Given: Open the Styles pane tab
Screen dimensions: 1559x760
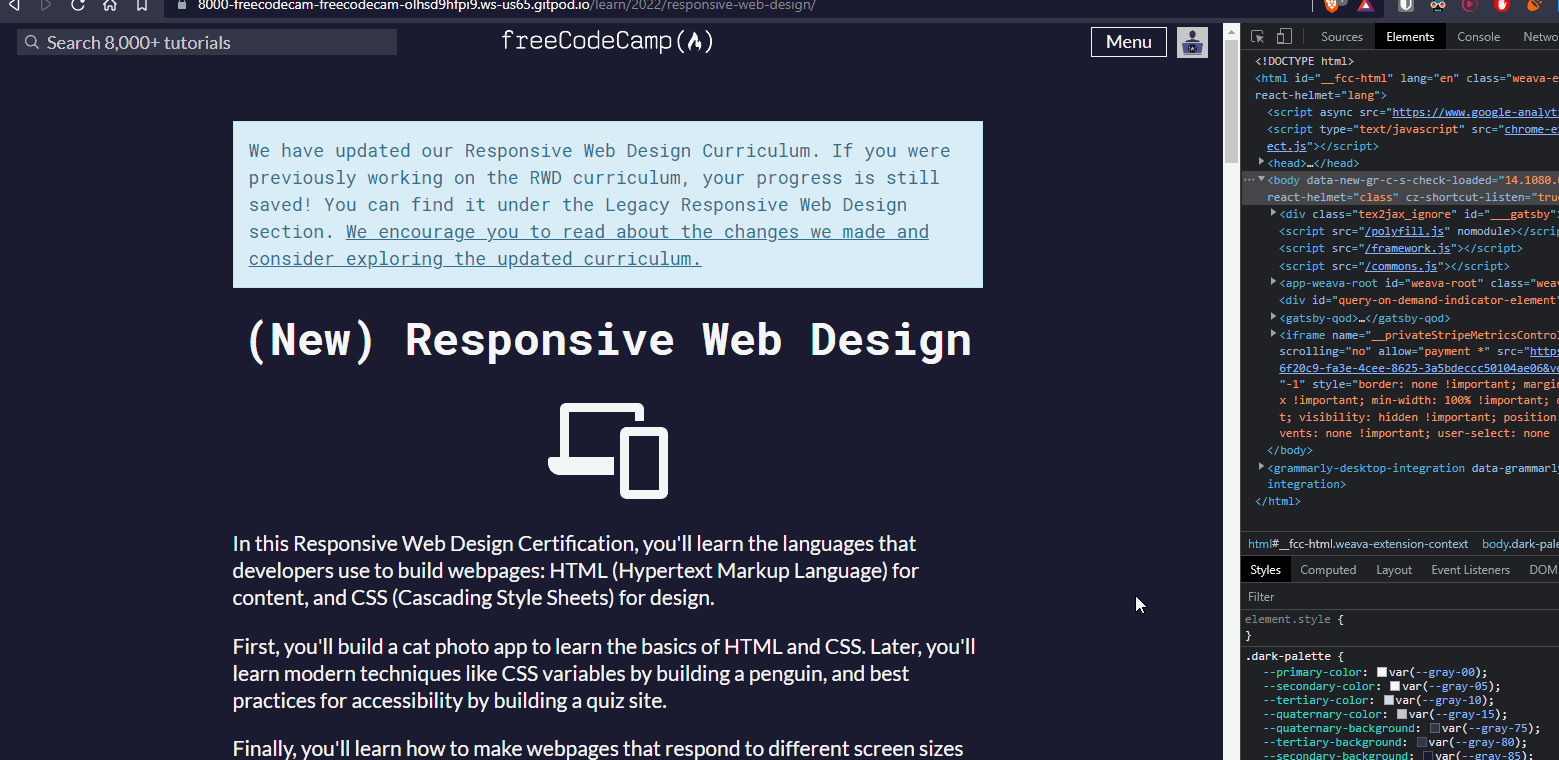Looking at the screenshot, I should point(1265,570).
